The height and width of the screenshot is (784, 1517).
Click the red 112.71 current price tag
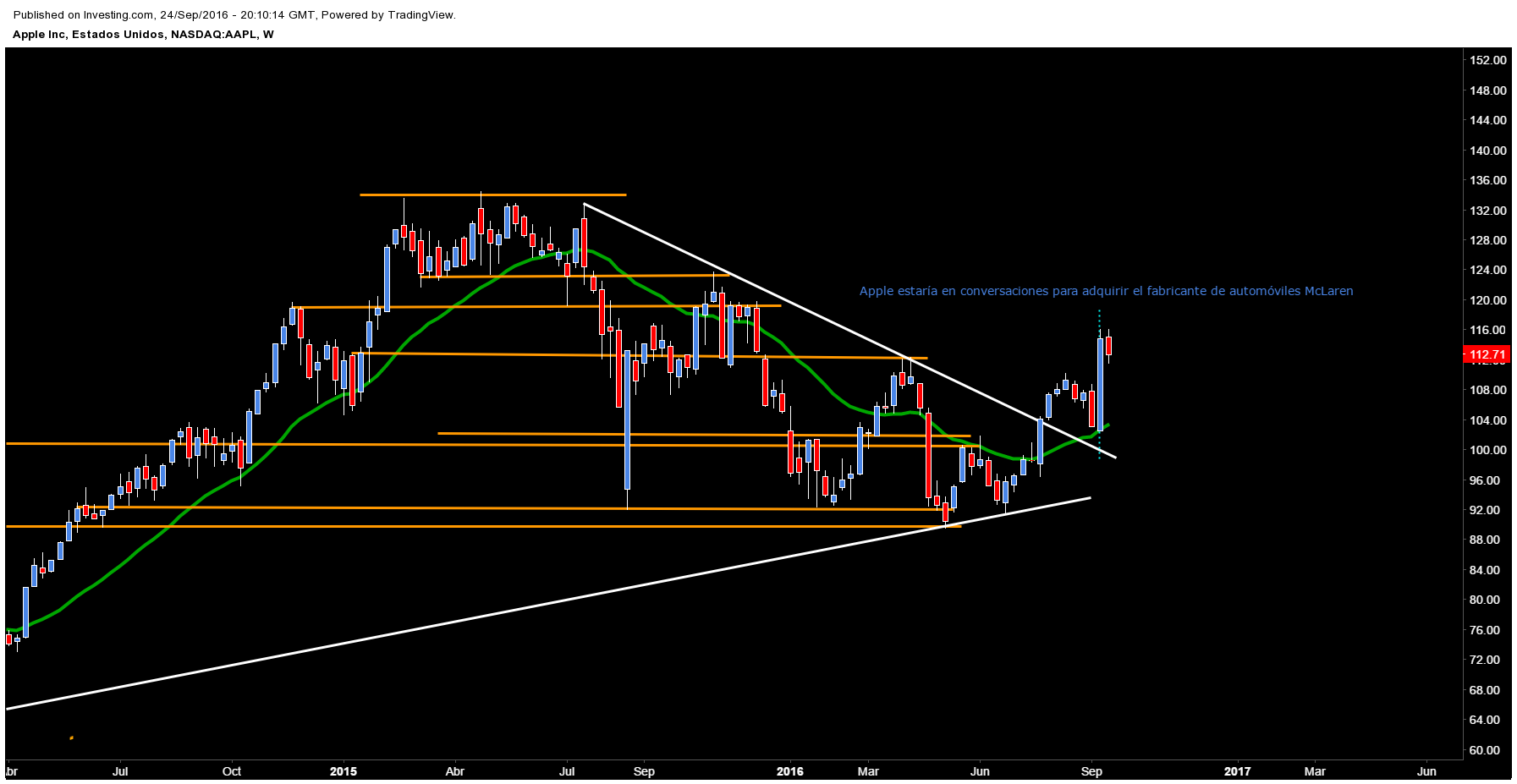click(x=1487, y=354)
